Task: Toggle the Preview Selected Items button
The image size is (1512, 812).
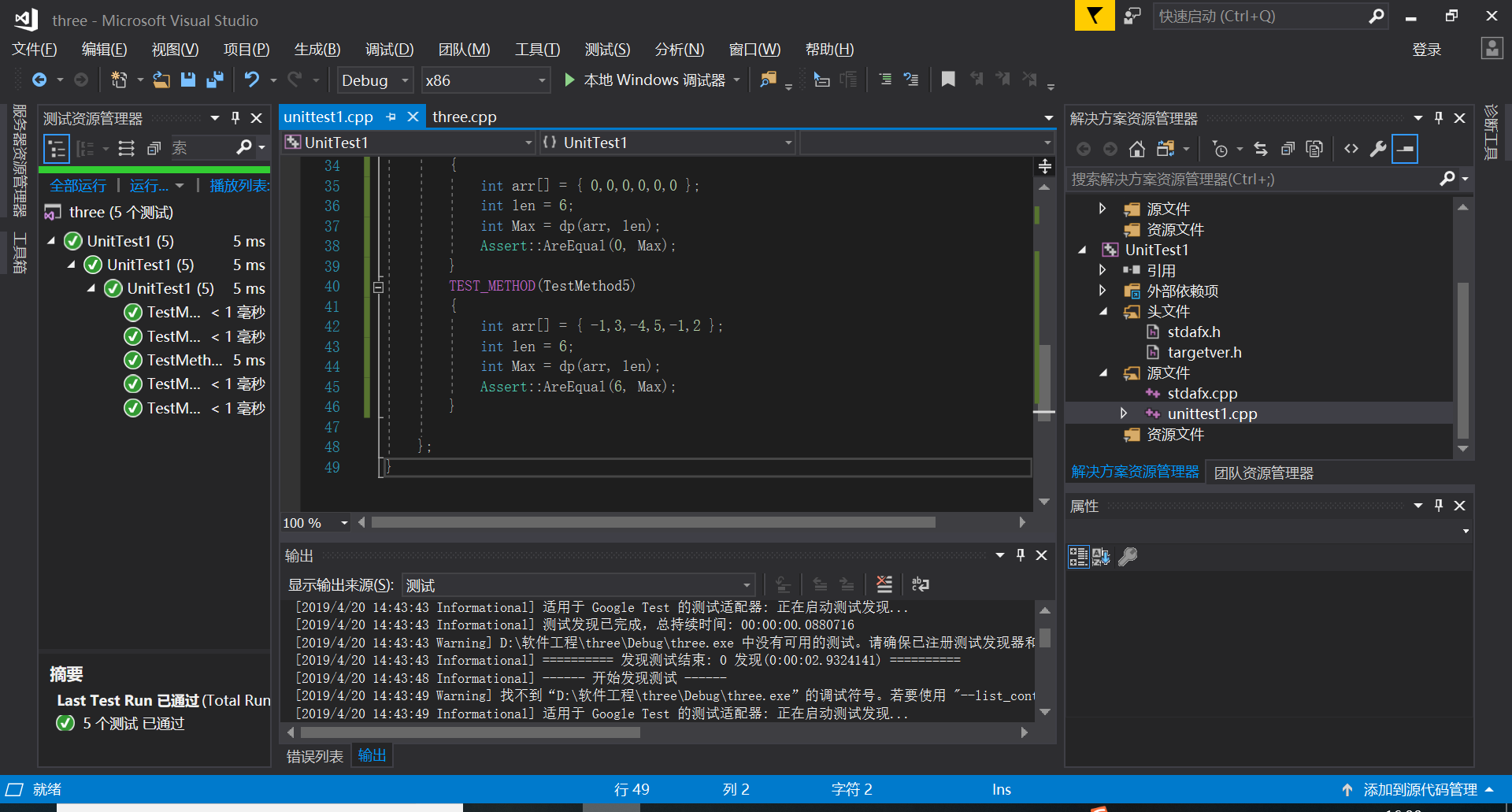Action: tap(1405, 149)
